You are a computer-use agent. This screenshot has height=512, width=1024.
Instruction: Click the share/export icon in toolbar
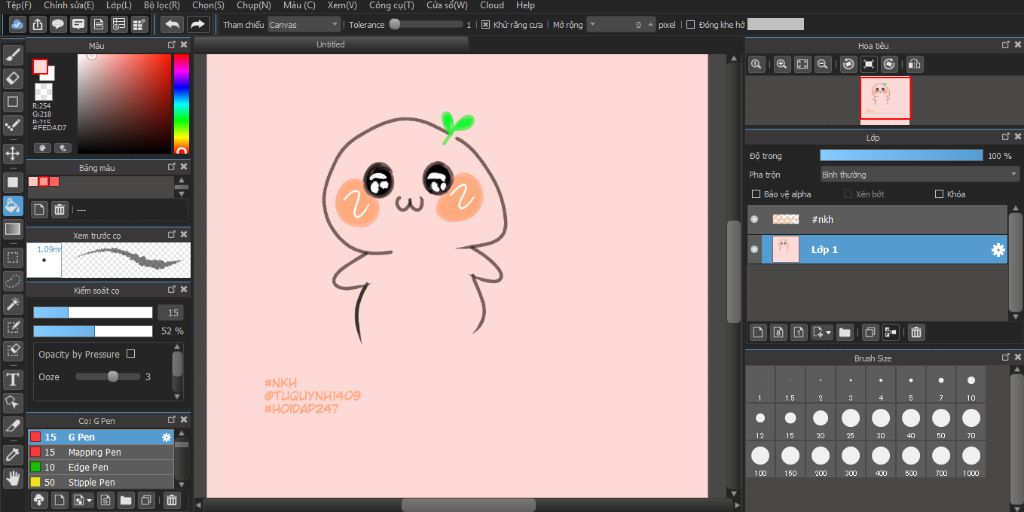pos(38,25)
